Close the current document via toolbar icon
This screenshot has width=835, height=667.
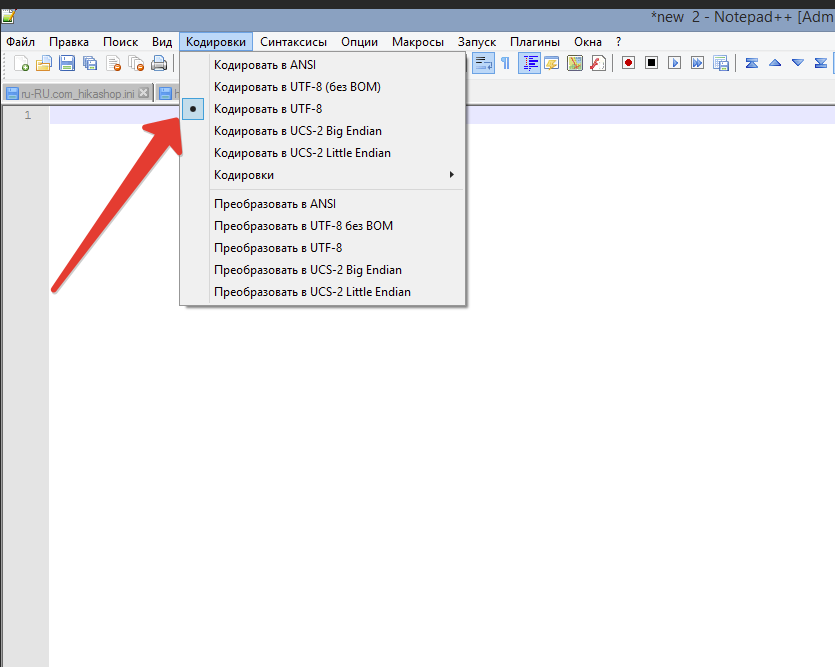[113, 63]
